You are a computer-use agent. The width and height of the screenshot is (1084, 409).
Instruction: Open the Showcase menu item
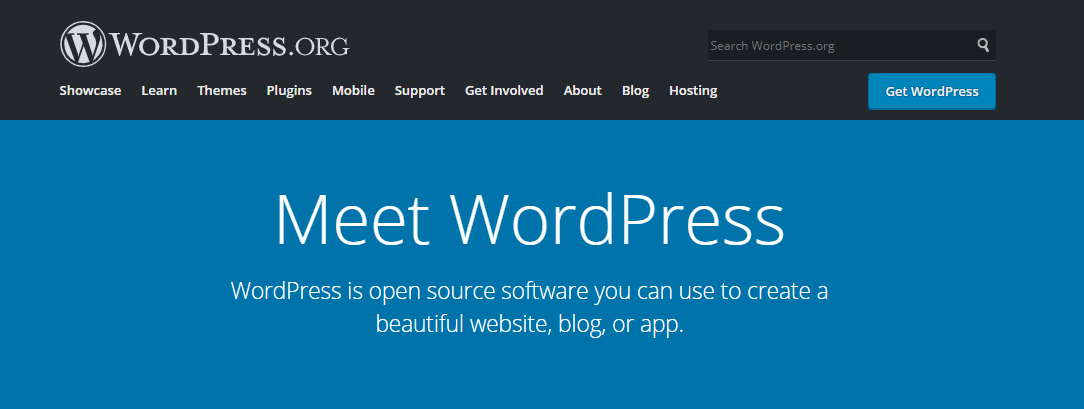90,91
